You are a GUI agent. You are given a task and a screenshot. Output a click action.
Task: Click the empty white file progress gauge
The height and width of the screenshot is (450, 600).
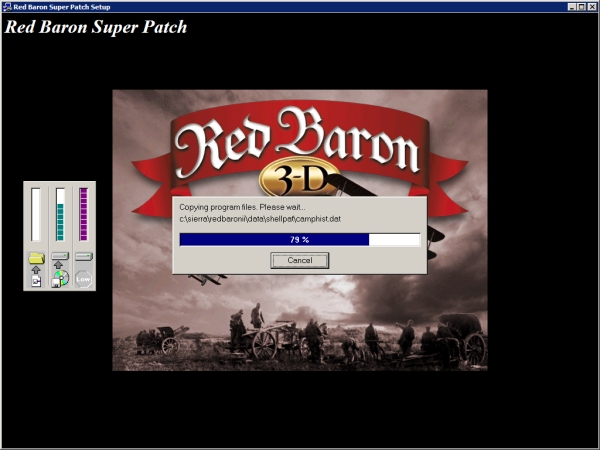(36, 214)
